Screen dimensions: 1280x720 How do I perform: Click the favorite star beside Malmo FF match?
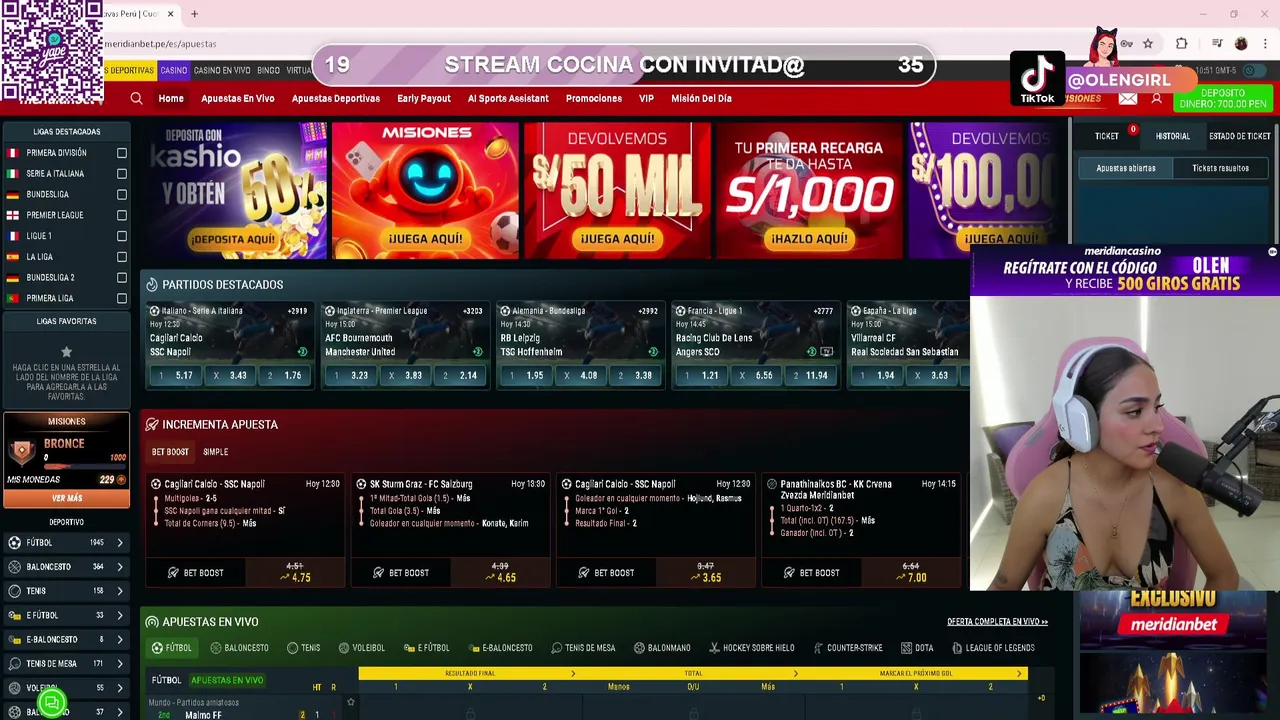point(350,702)
